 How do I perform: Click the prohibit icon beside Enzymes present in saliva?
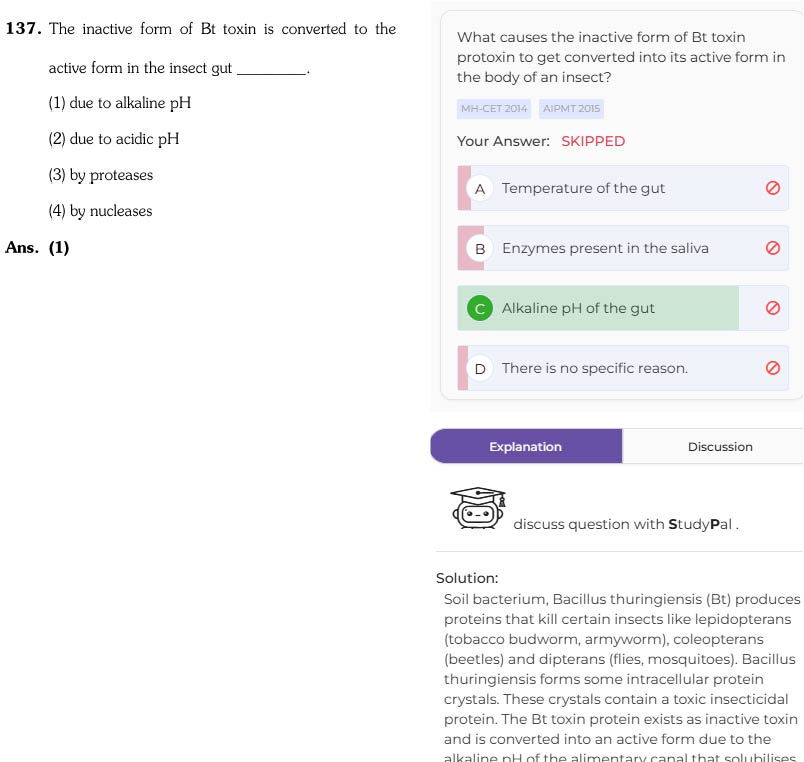click(x=773, y=248)
